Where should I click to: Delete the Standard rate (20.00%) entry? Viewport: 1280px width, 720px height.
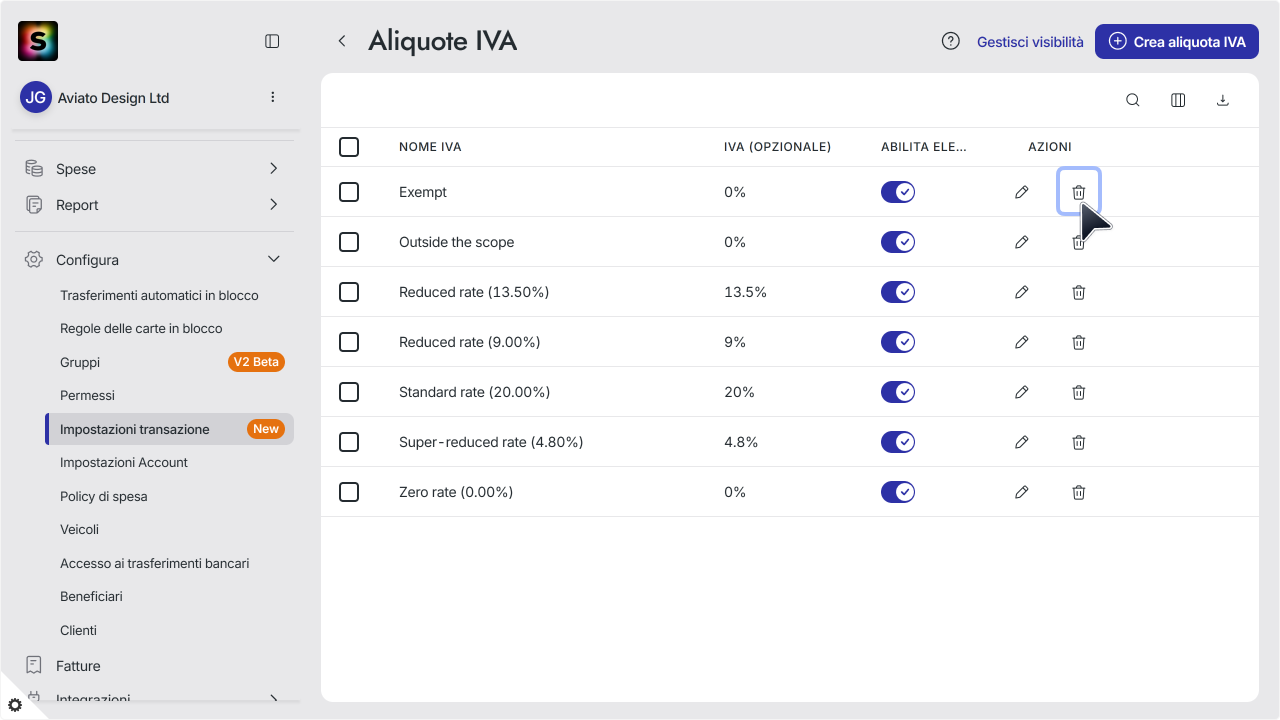1079,392
